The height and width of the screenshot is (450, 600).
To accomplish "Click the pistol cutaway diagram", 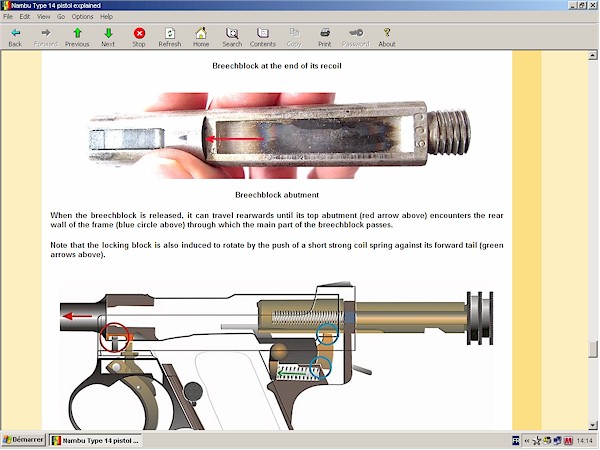I will click(x=277, y=355).
